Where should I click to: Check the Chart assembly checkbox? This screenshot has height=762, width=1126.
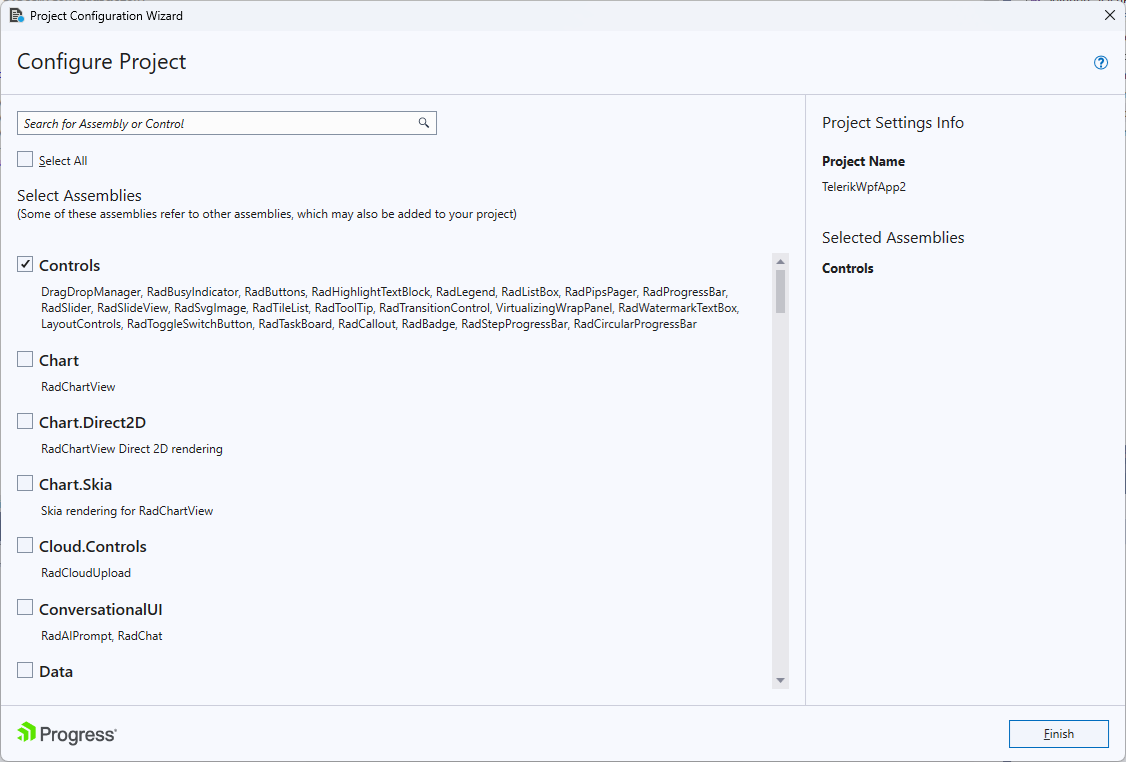tap(24, 359)
